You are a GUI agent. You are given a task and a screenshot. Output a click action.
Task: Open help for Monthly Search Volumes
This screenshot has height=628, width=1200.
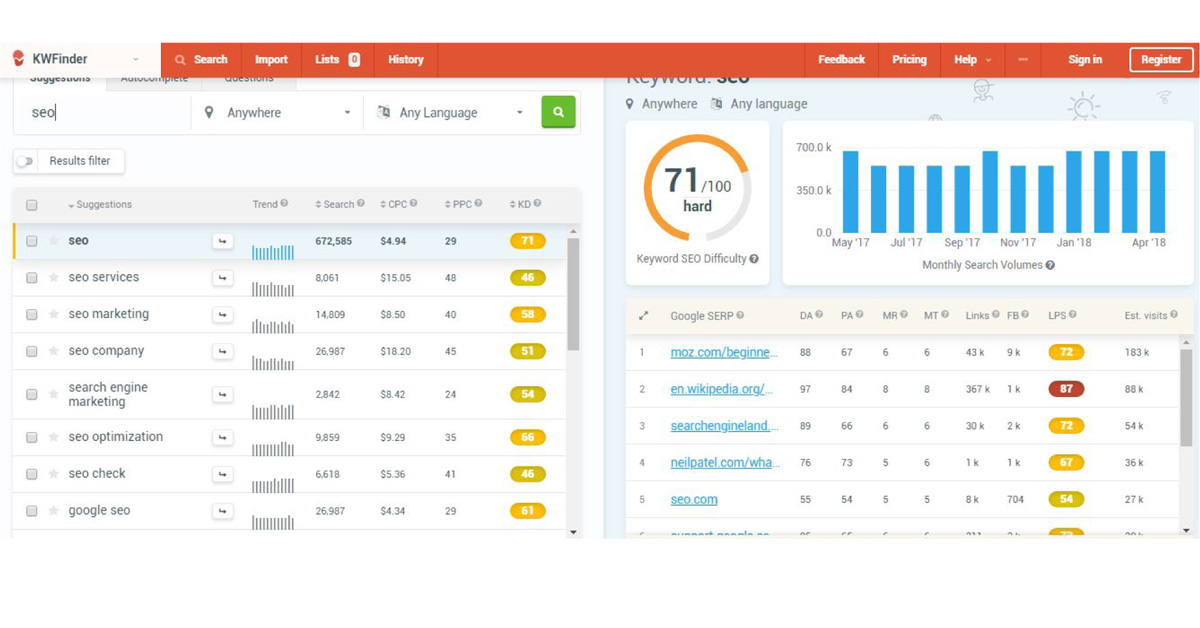pos(1050,265)
